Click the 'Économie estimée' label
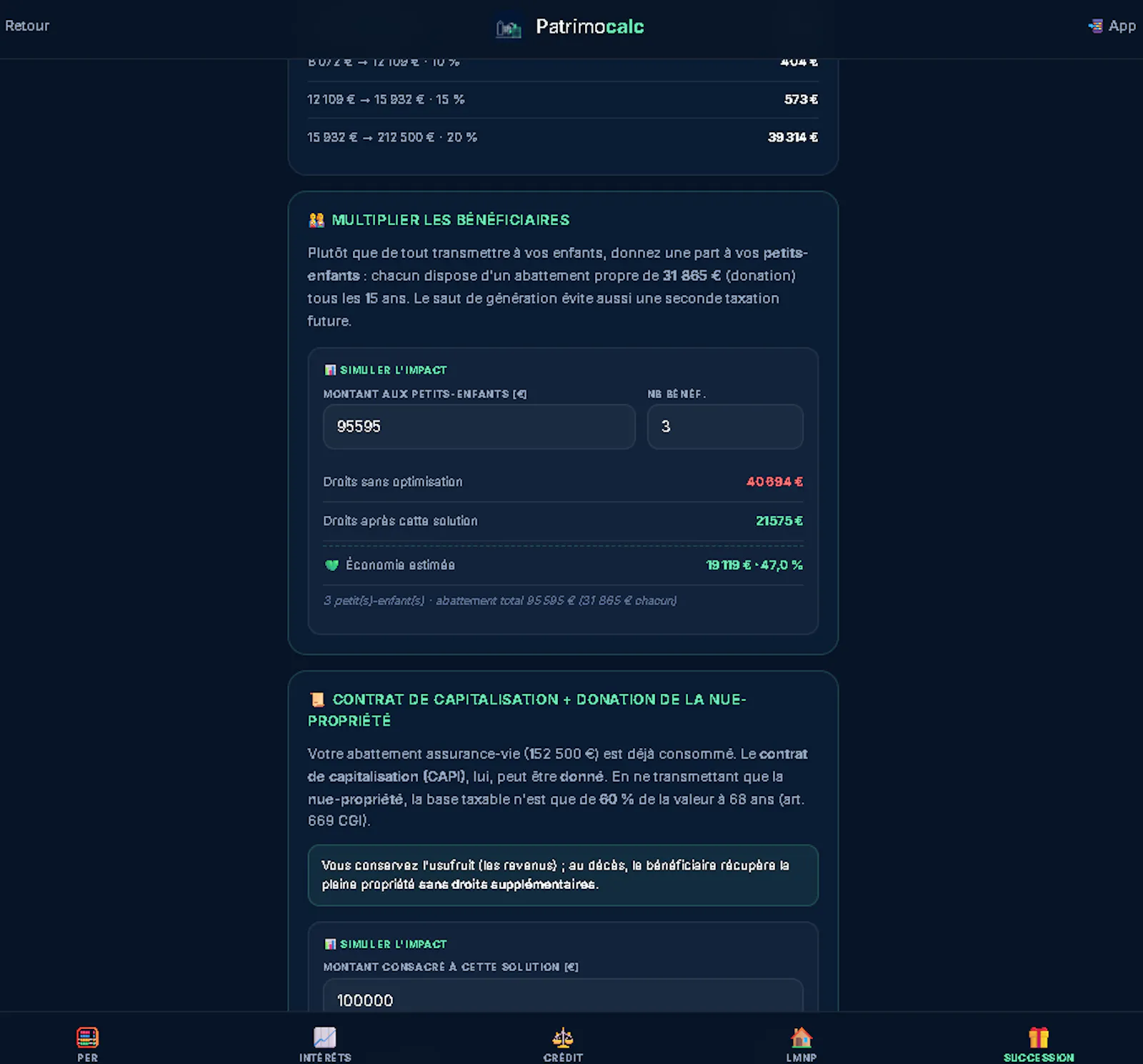The width and height of the screenshot is (1143, 1064). click(400, 565)
